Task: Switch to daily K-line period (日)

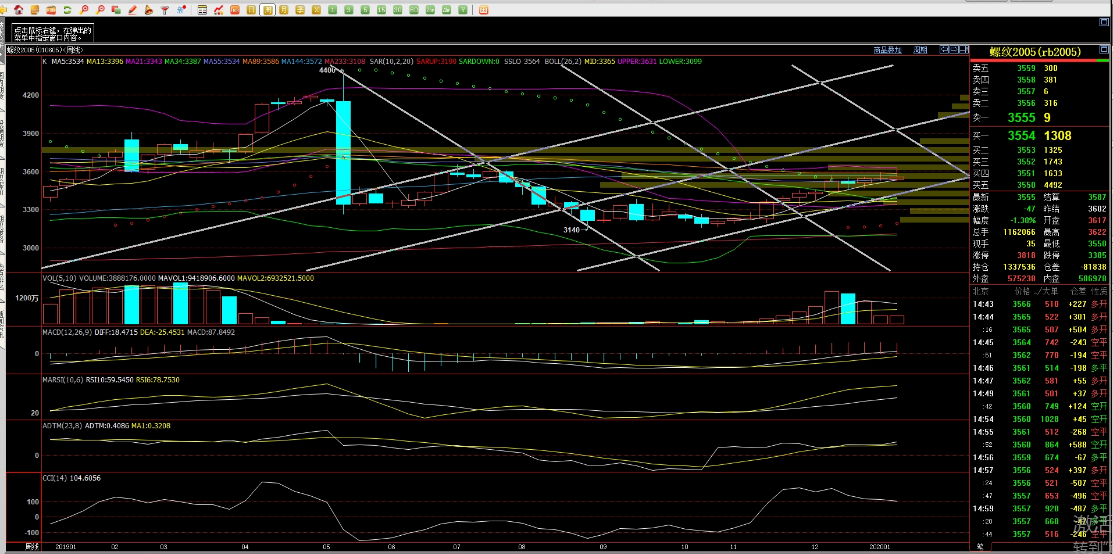Action: click(x=251, y=10)
